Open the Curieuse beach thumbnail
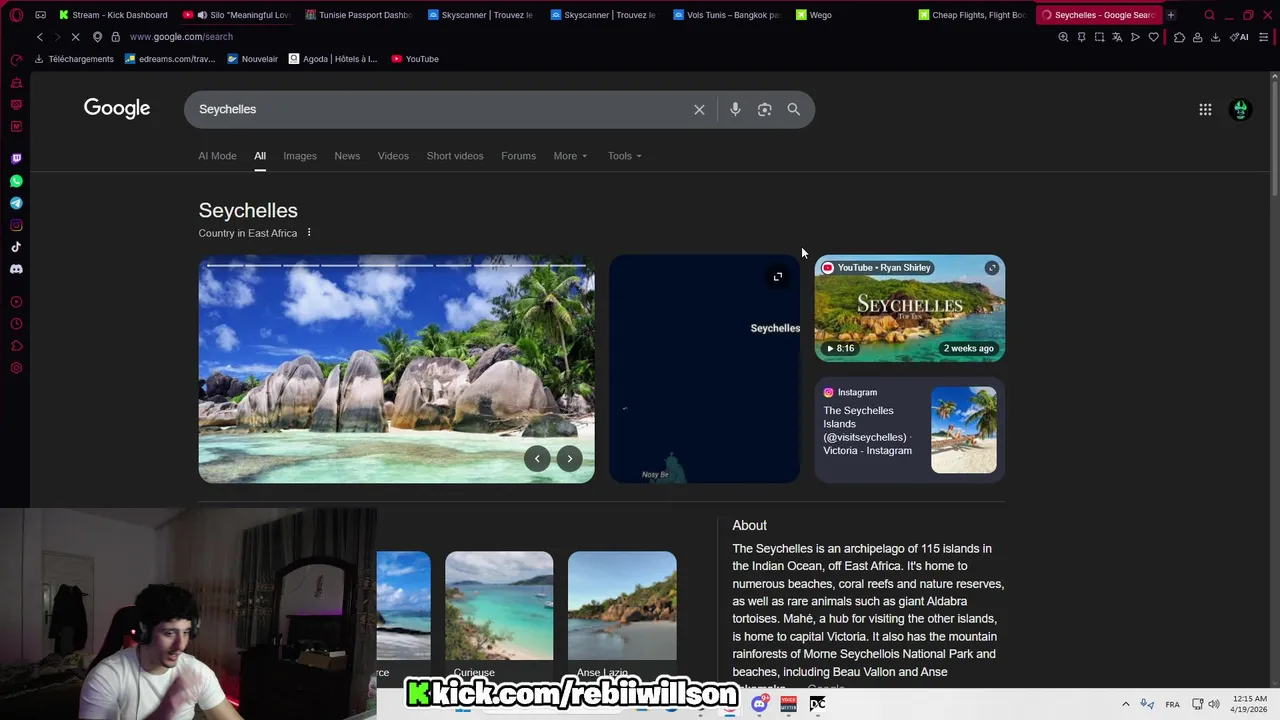 (499, 615)
